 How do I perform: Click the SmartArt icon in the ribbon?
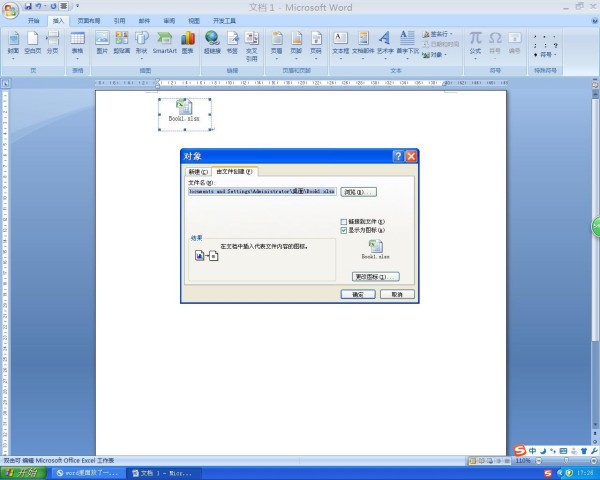pos(164,42)
